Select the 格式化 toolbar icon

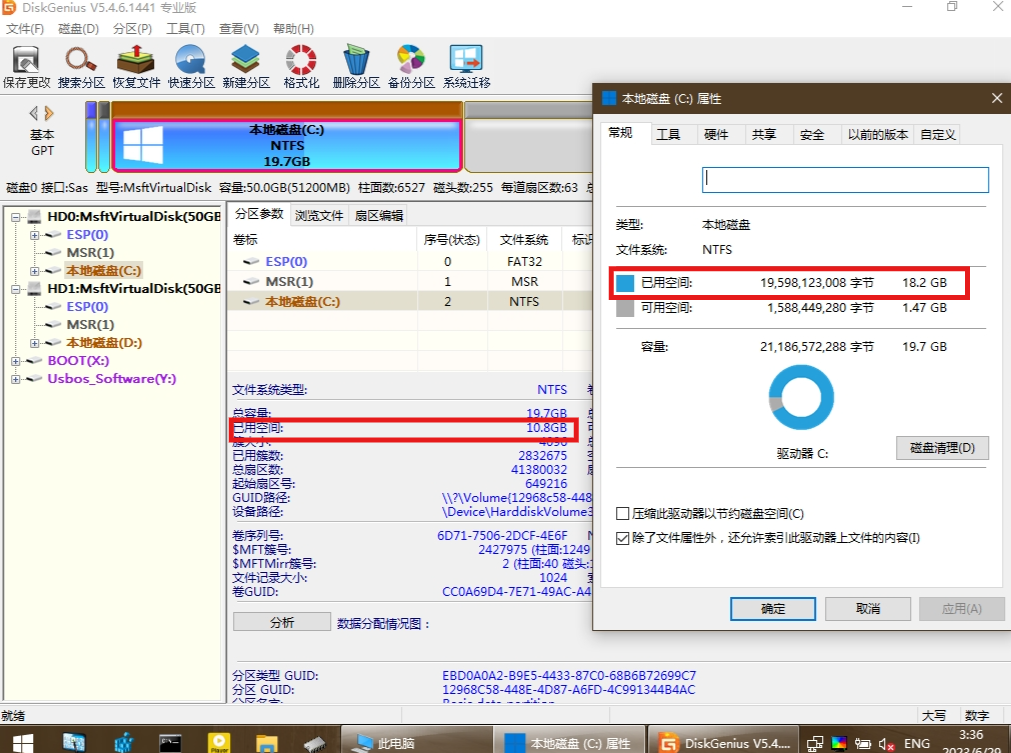(301, 67)
